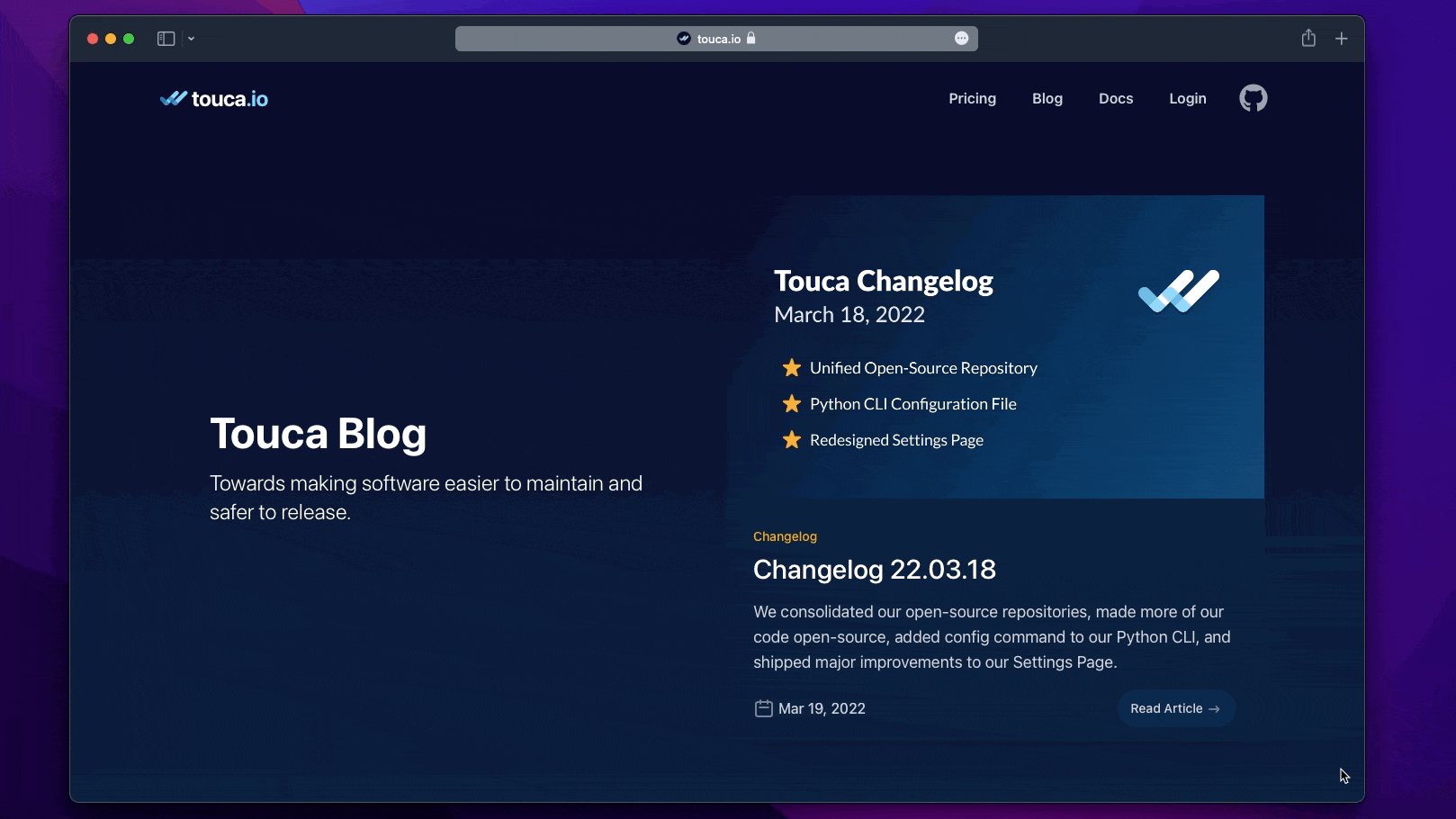This screenshot has width=1456, height=819.
Task: Click the calendar icon beside Mar 19, 2022
Action: pos(763,708)
